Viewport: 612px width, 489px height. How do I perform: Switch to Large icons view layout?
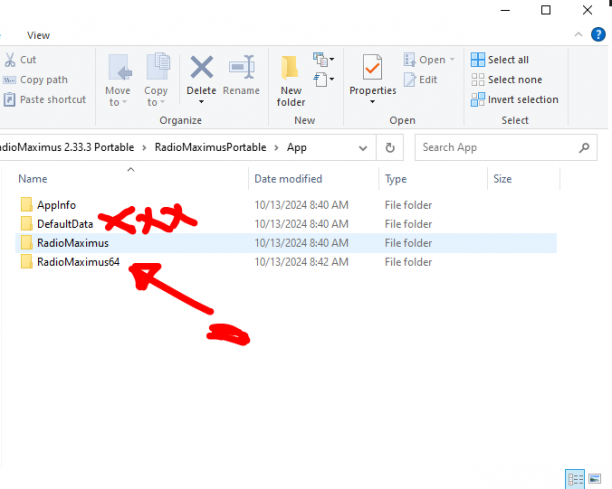pos(594,478)
